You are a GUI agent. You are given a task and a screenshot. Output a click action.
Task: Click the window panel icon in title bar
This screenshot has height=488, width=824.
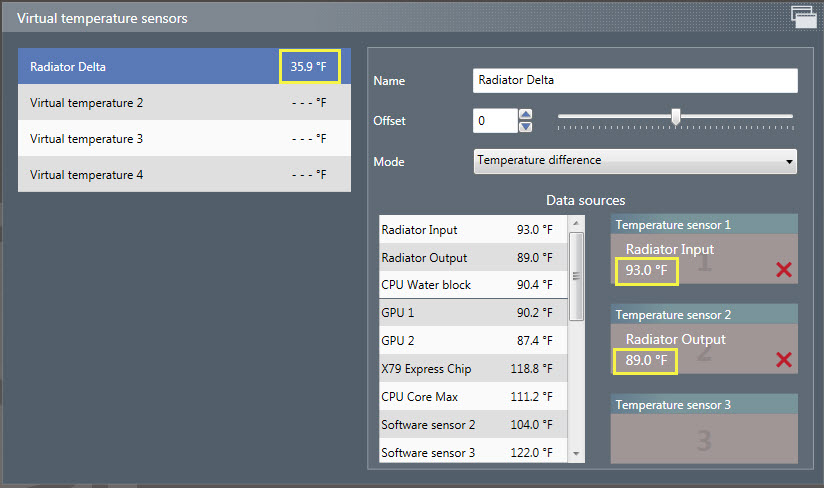[803, 15]
